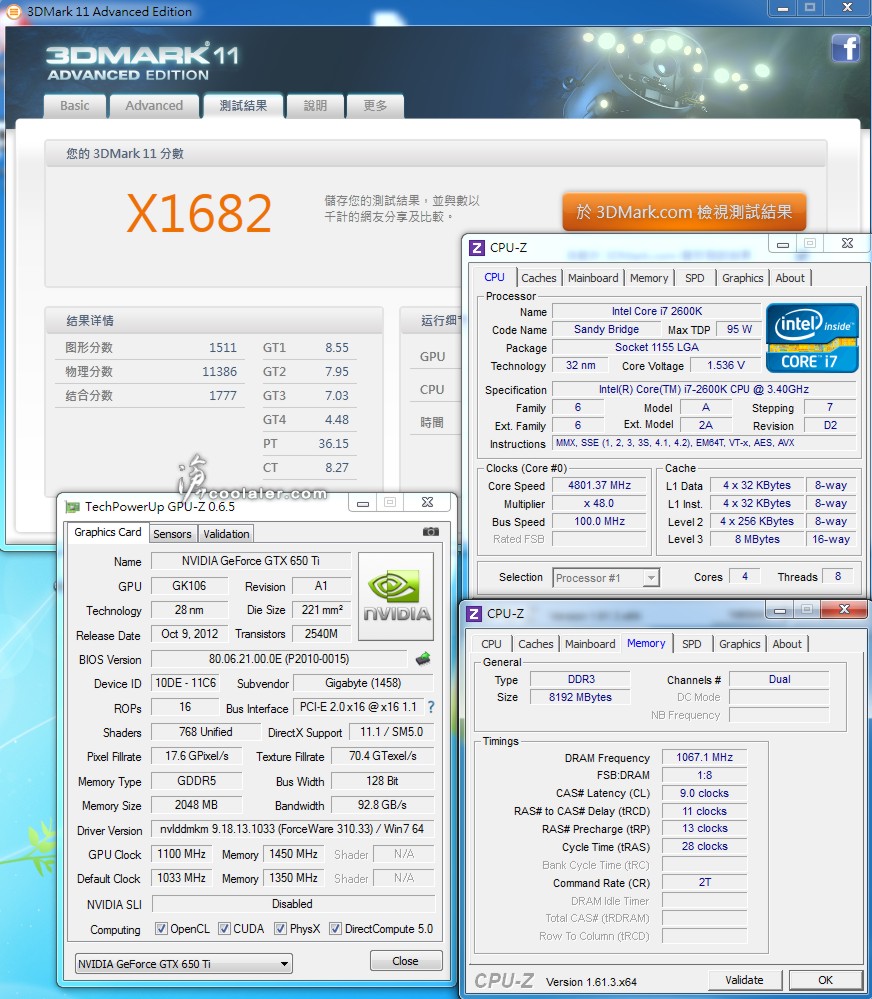Click the Close button in GPU-Z

[406, 961]
